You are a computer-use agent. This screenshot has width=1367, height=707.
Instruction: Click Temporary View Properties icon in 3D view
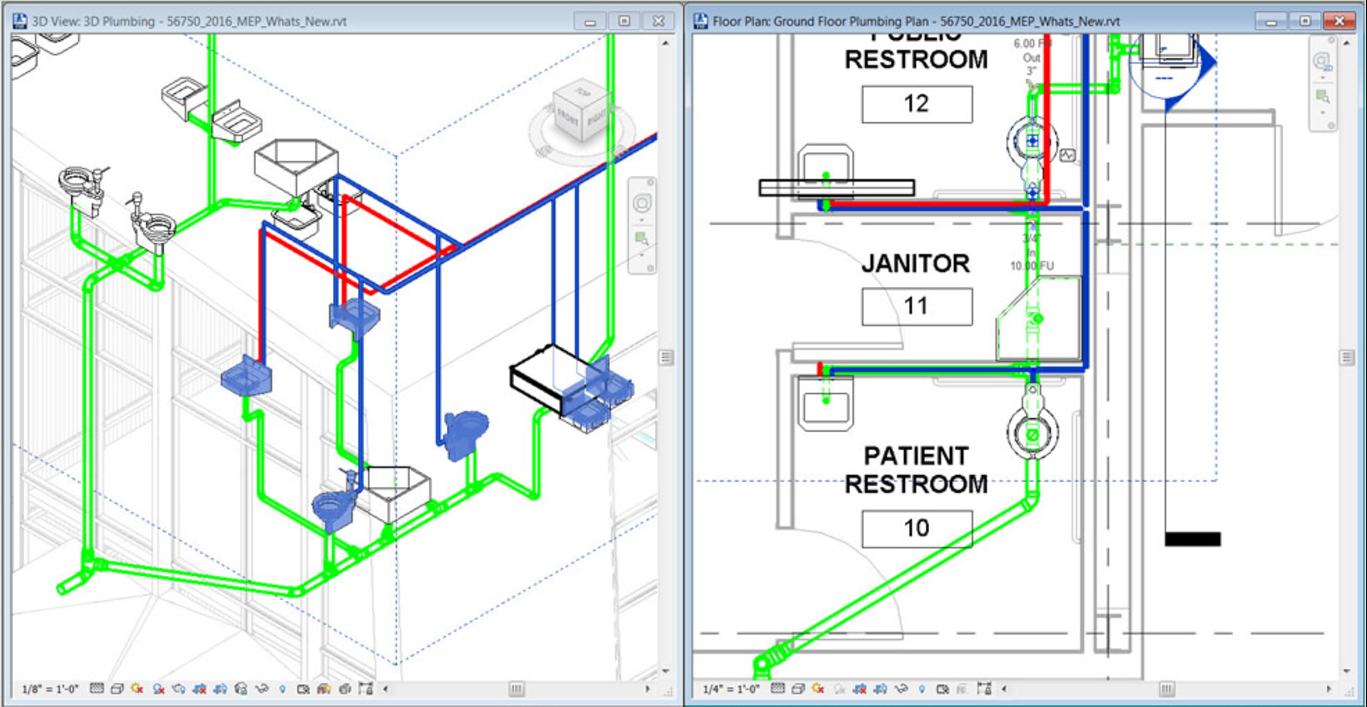tap(301, 688)
